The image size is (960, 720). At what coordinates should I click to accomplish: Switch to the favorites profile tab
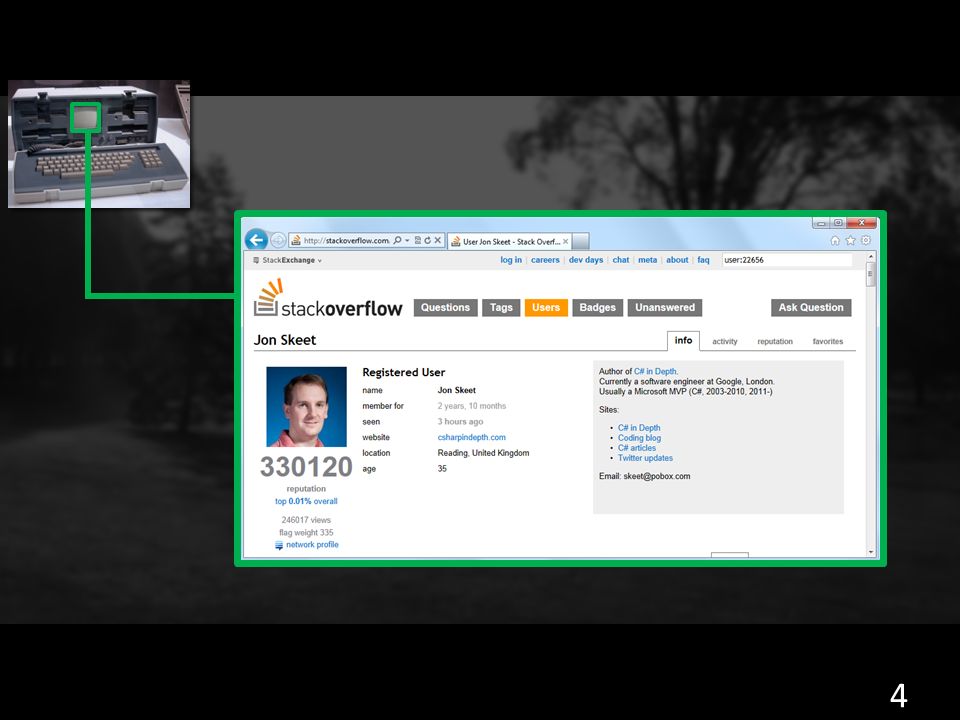pyautogui.click(x=828, y=342)
